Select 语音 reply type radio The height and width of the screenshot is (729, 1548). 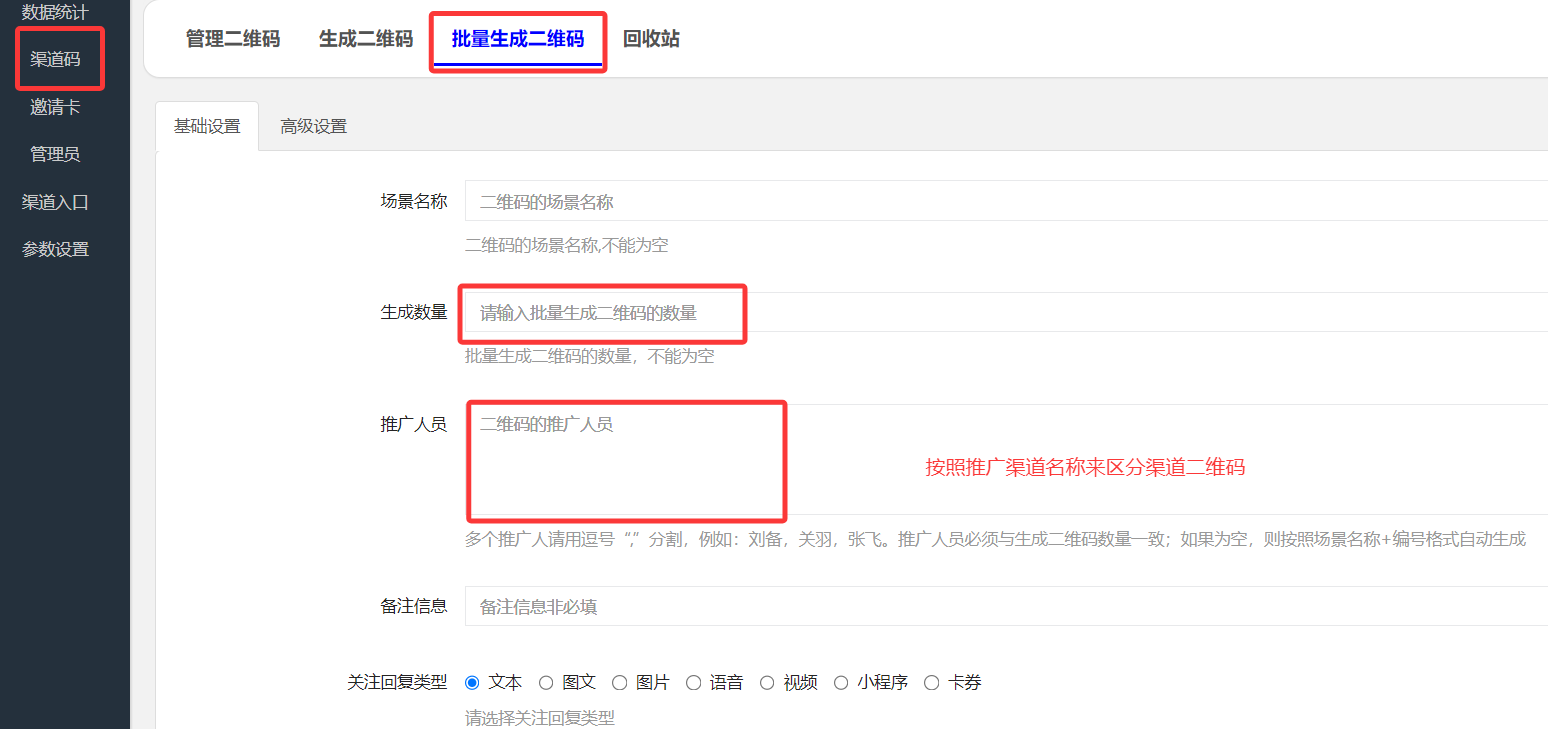(x=693, y=683)
